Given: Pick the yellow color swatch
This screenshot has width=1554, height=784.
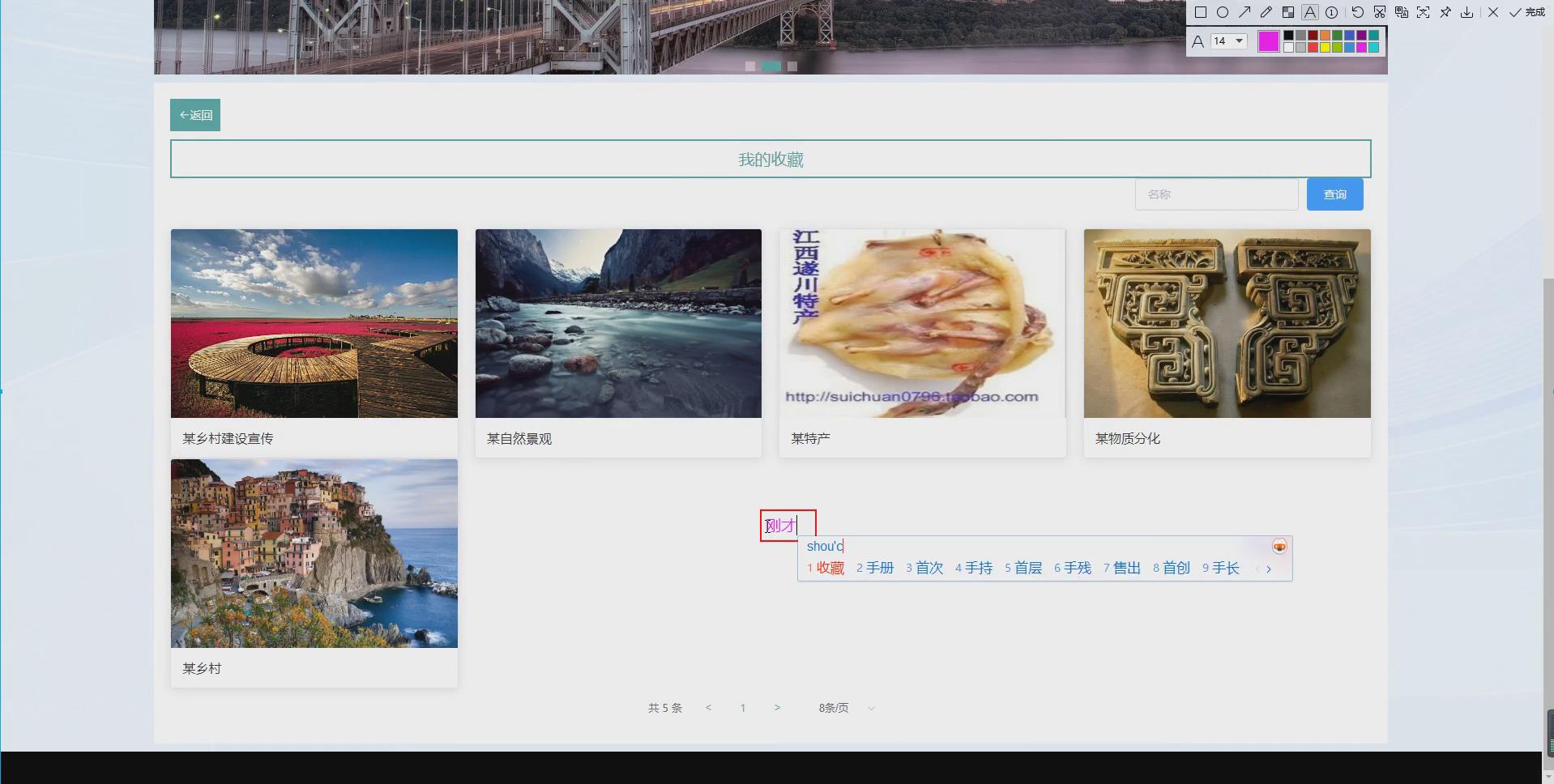Looking at the screenshot, I should pyautogui.click(x=1325, y=47).
